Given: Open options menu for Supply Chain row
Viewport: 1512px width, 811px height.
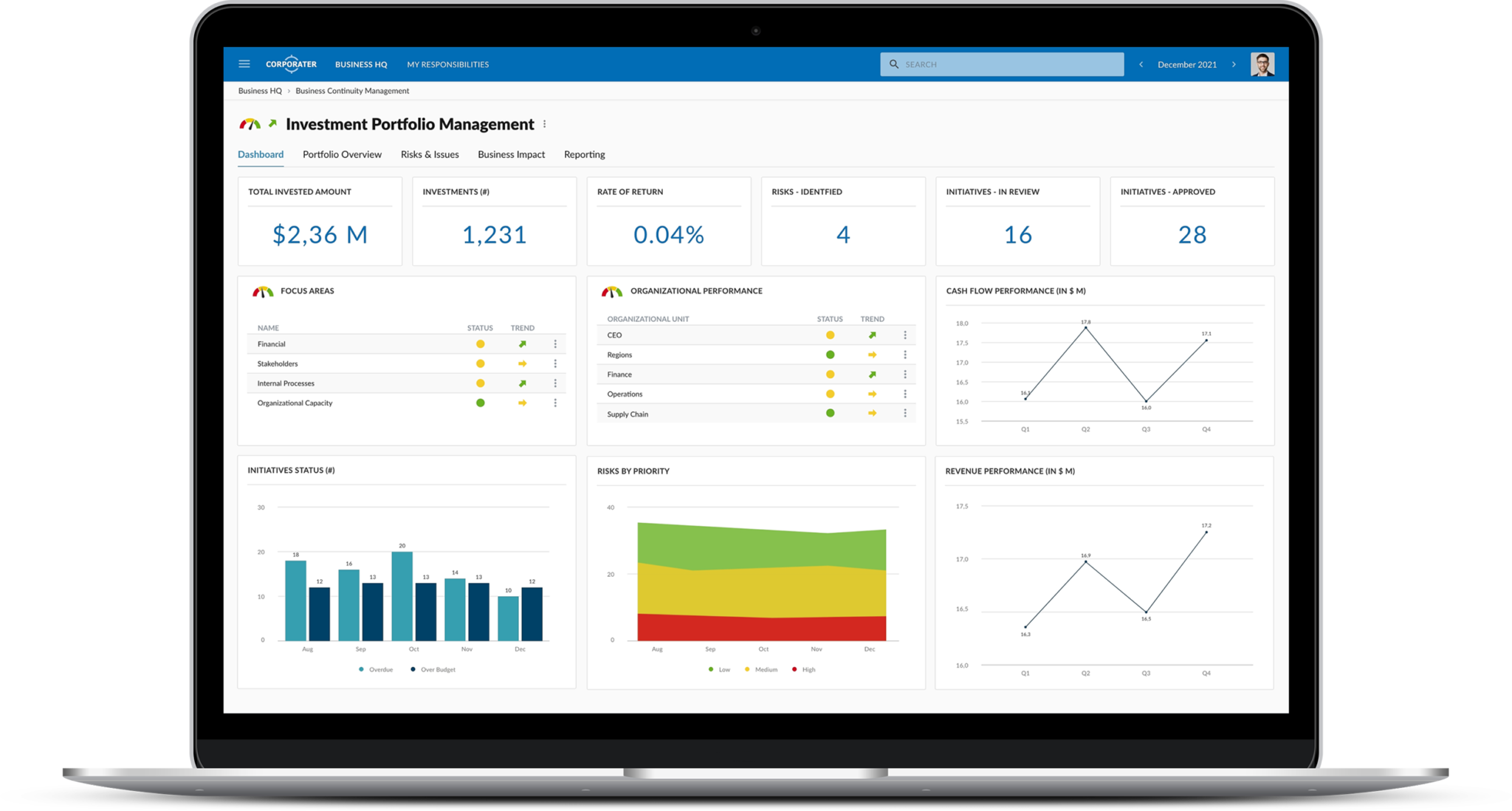Looking at the screenshot, I should coord(905,414).
